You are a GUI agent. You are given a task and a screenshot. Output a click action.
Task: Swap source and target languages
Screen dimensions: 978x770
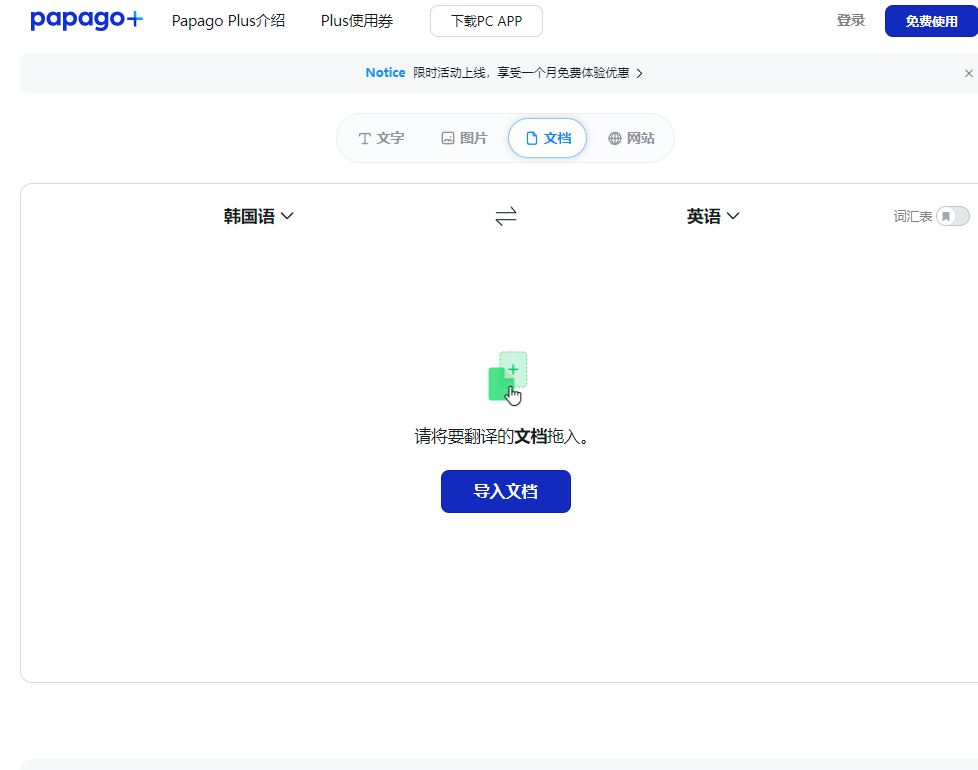(506, 216)
